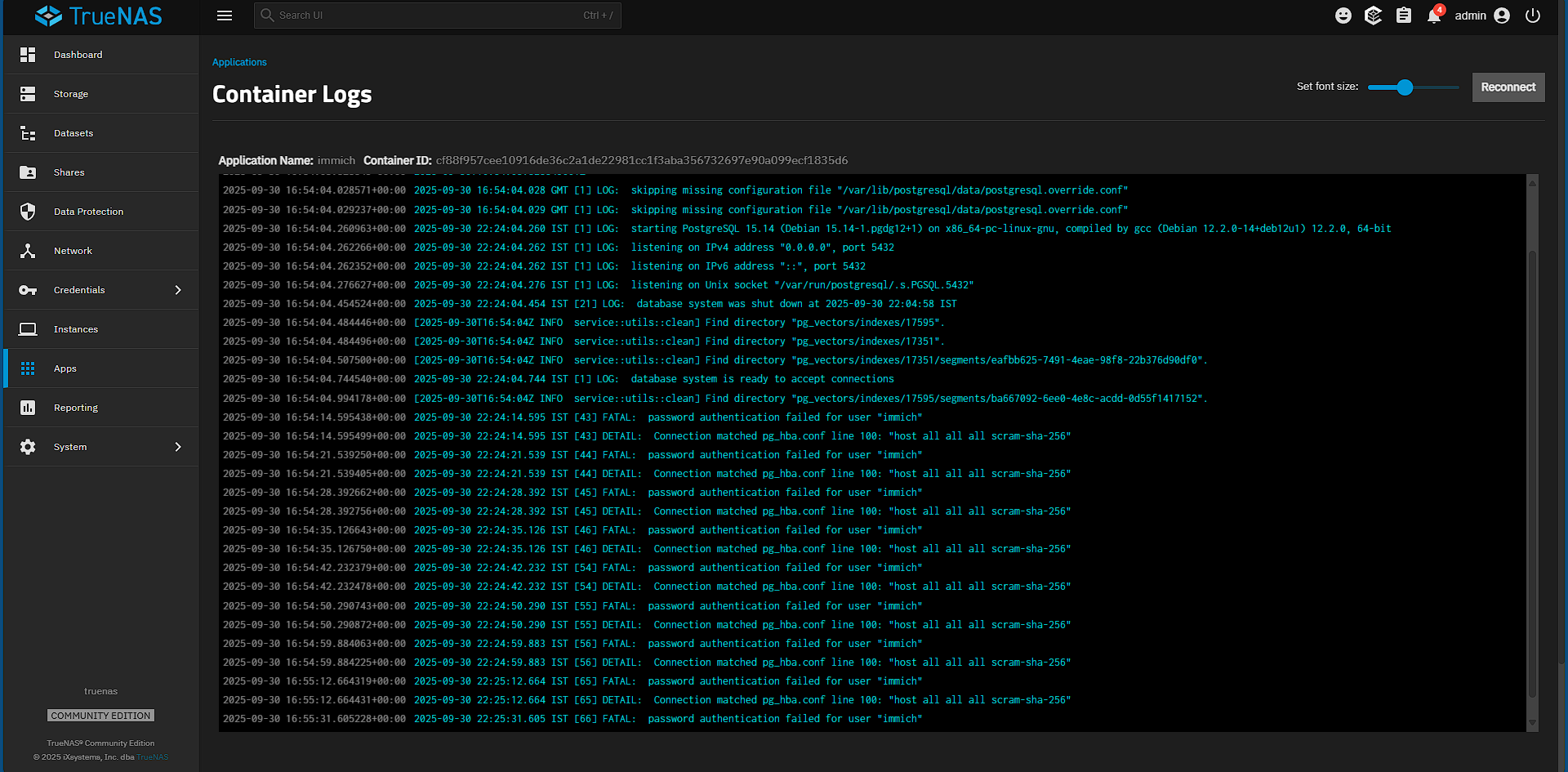
Task: Follow the Applications breadcrumb link
Action: point(239,62)
